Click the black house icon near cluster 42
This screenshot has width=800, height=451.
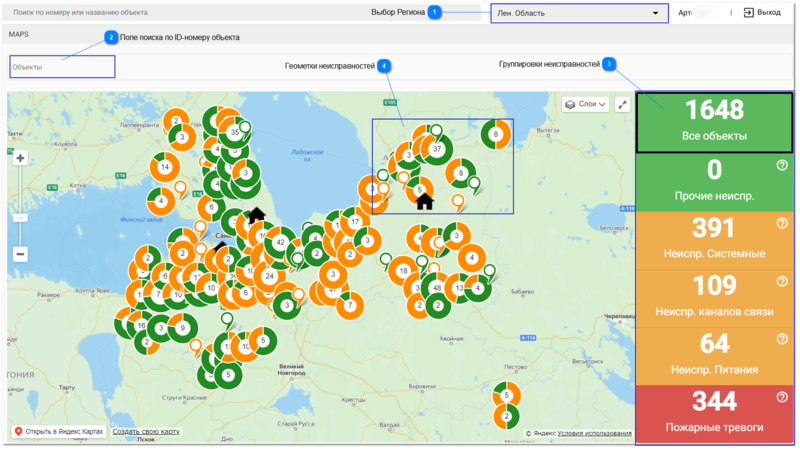point(257,215)
